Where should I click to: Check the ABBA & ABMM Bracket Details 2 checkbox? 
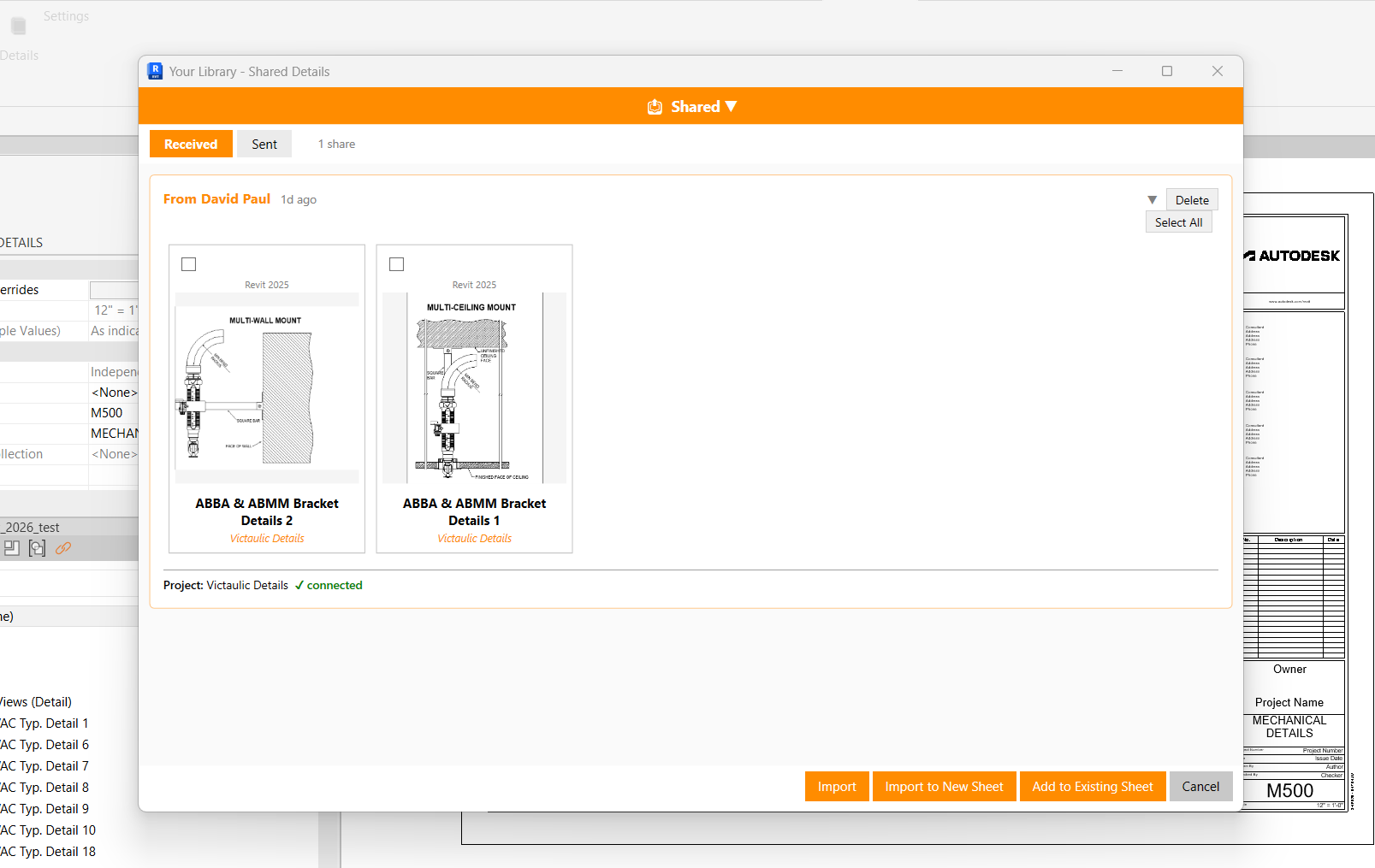pyautogui.click(x=189, y=264)
